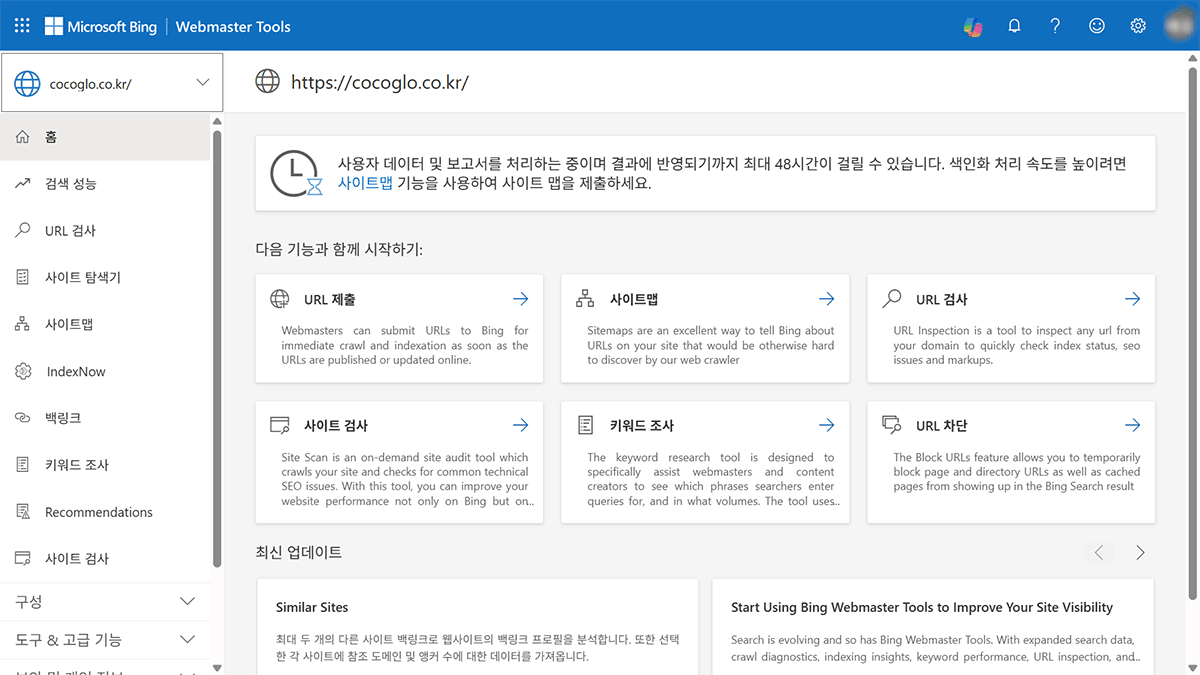1200x675 pixels.
Task: Click the globe icon on URL 제출 card
Action: tap(280, 299)
